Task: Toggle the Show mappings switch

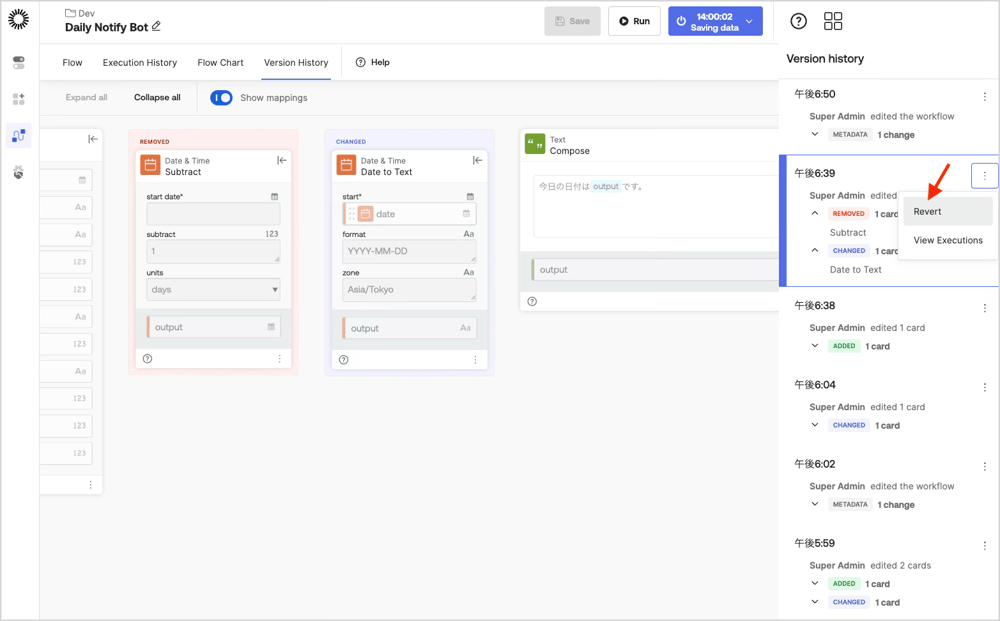Action: click(221, 98)
